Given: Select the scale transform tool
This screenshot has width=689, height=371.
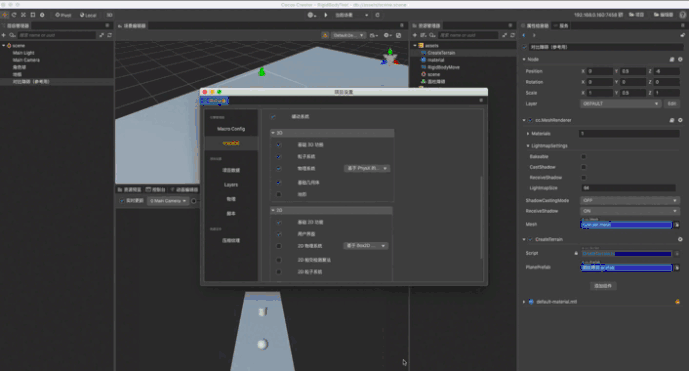Looking at the screenshot, I should 23,15.
